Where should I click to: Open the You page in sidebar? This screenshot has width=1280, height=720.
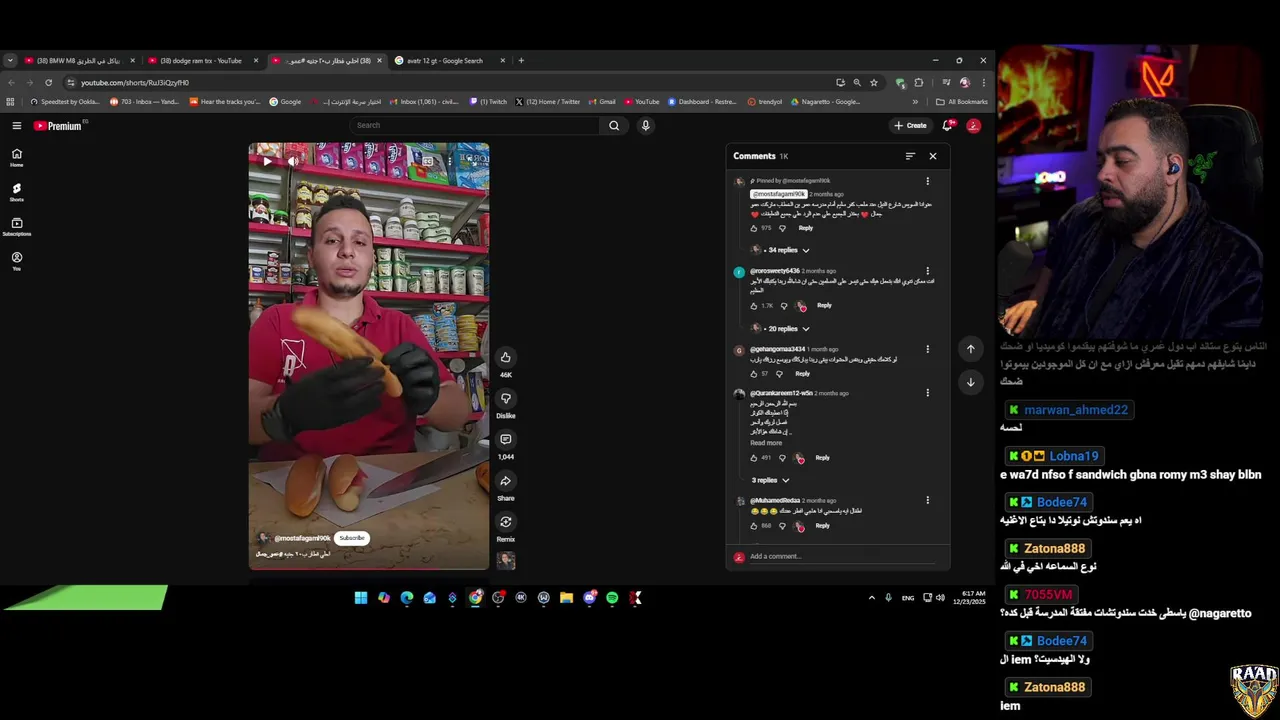coord(17,260)
